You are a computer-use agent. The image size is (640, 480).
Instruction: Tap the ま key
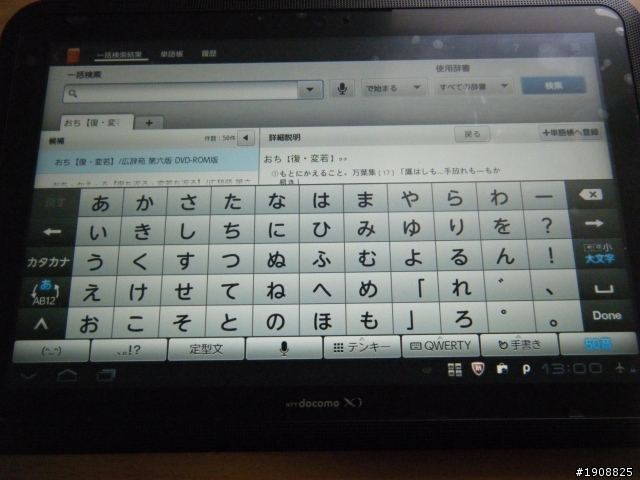point(365,199)
